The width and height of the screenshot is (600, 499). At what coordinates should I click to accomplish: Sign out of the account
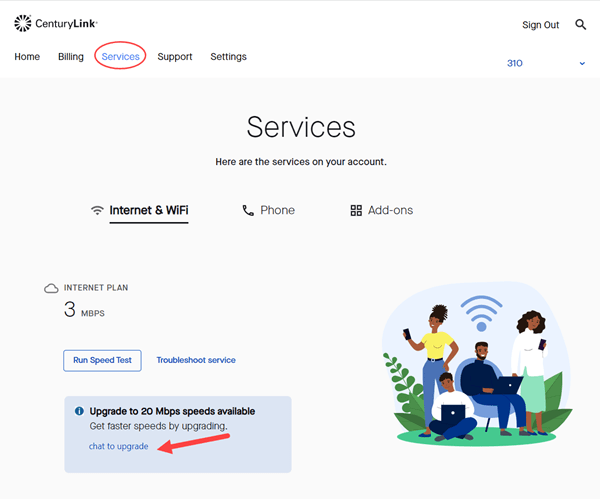[x=540, y=25]
